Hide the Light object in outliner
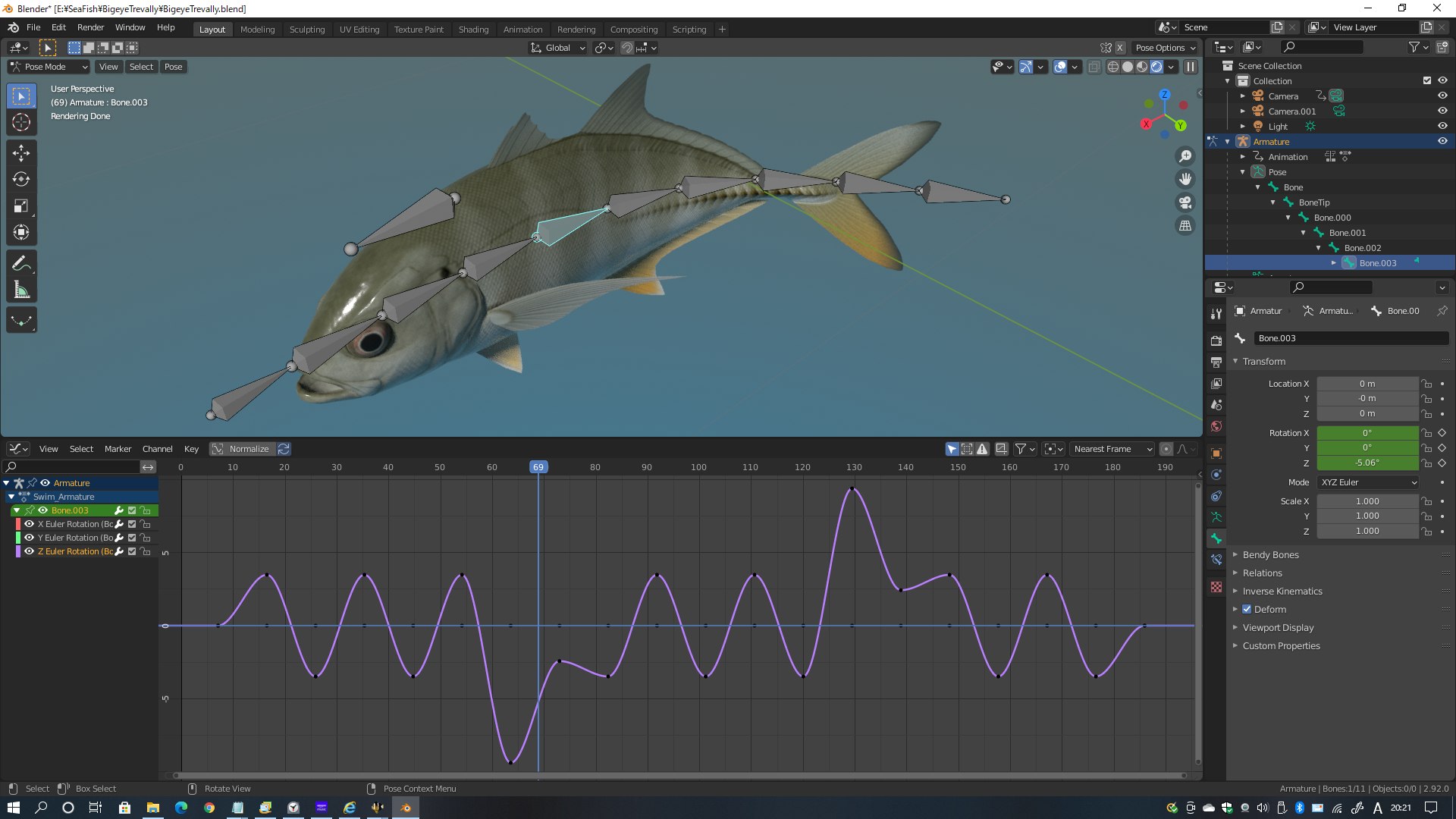The image size is (1456, 819). click(1442, 127)
